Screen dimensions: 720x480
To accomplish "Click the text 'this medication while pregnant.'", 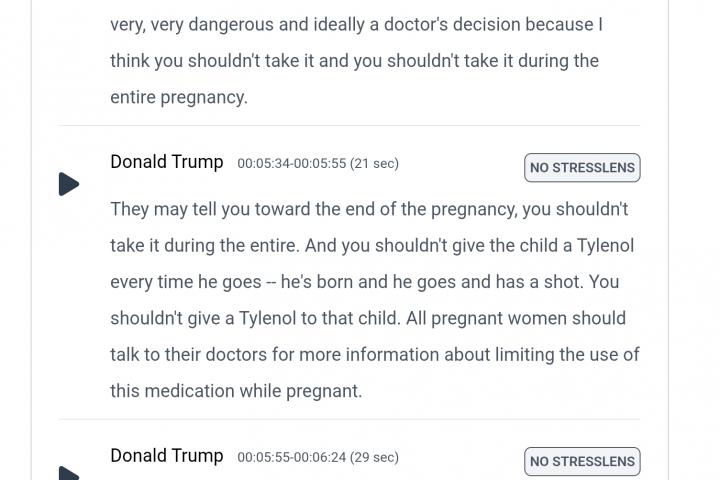I will [236, 391].
